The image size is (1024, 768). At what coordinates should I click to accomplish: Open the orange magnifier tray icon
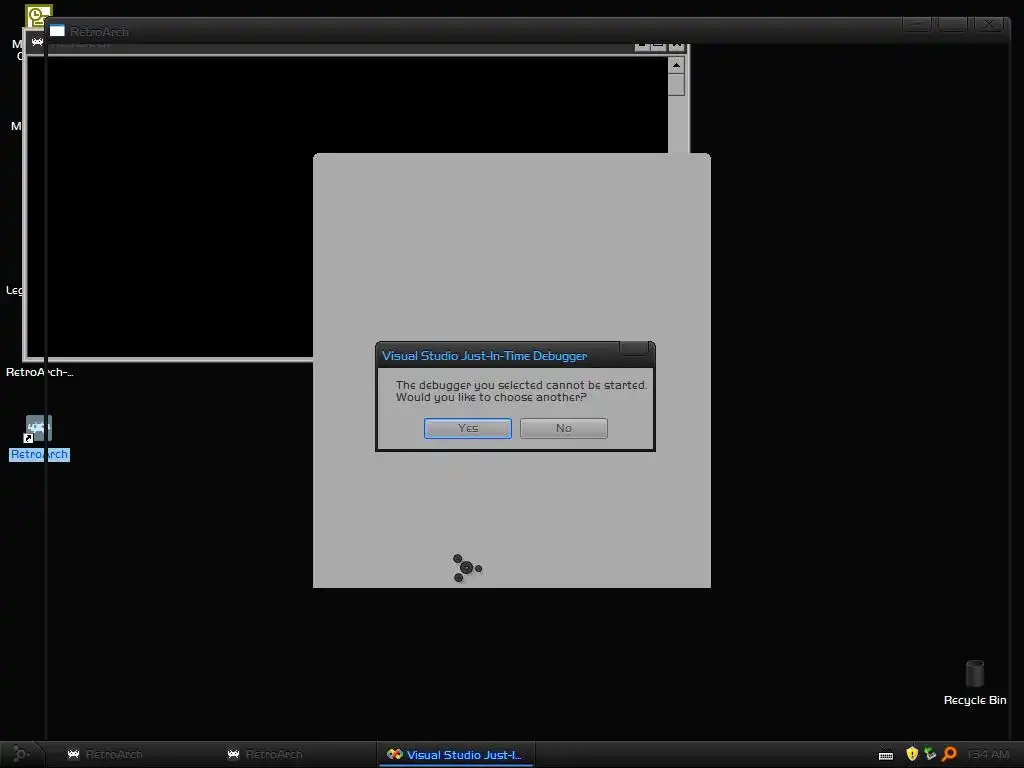950,754
